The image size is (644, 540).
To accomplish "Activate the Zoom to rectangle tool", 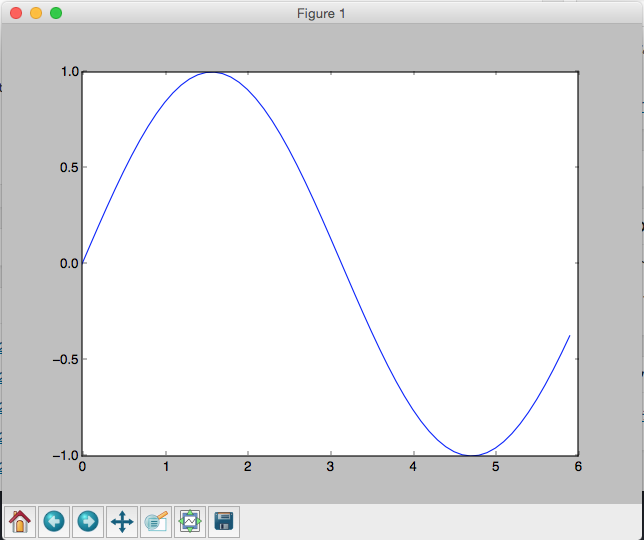I will point(156,521).
